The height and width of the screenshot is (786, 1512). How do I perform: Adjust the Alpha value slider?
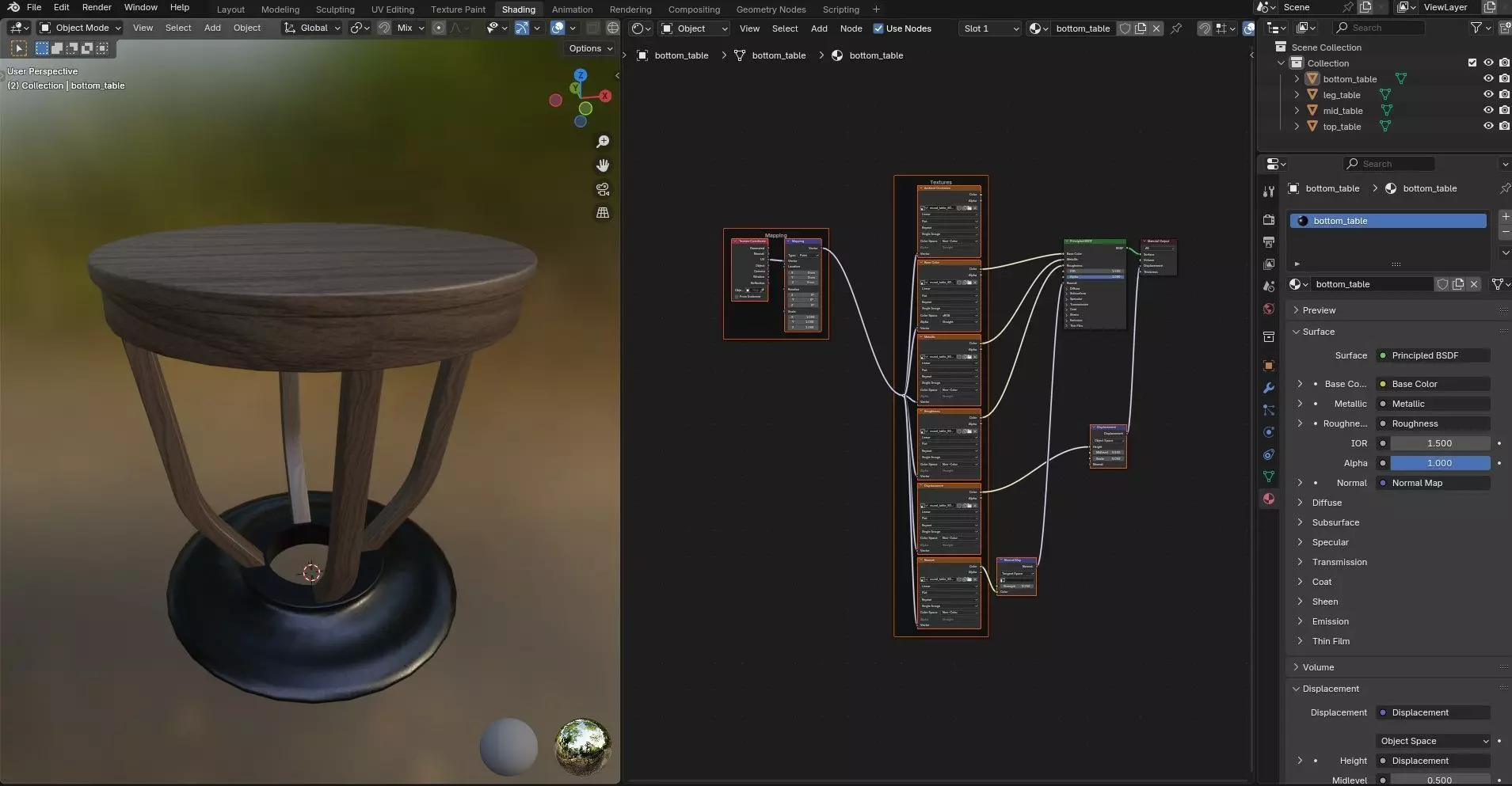[x=1440, y=463]
